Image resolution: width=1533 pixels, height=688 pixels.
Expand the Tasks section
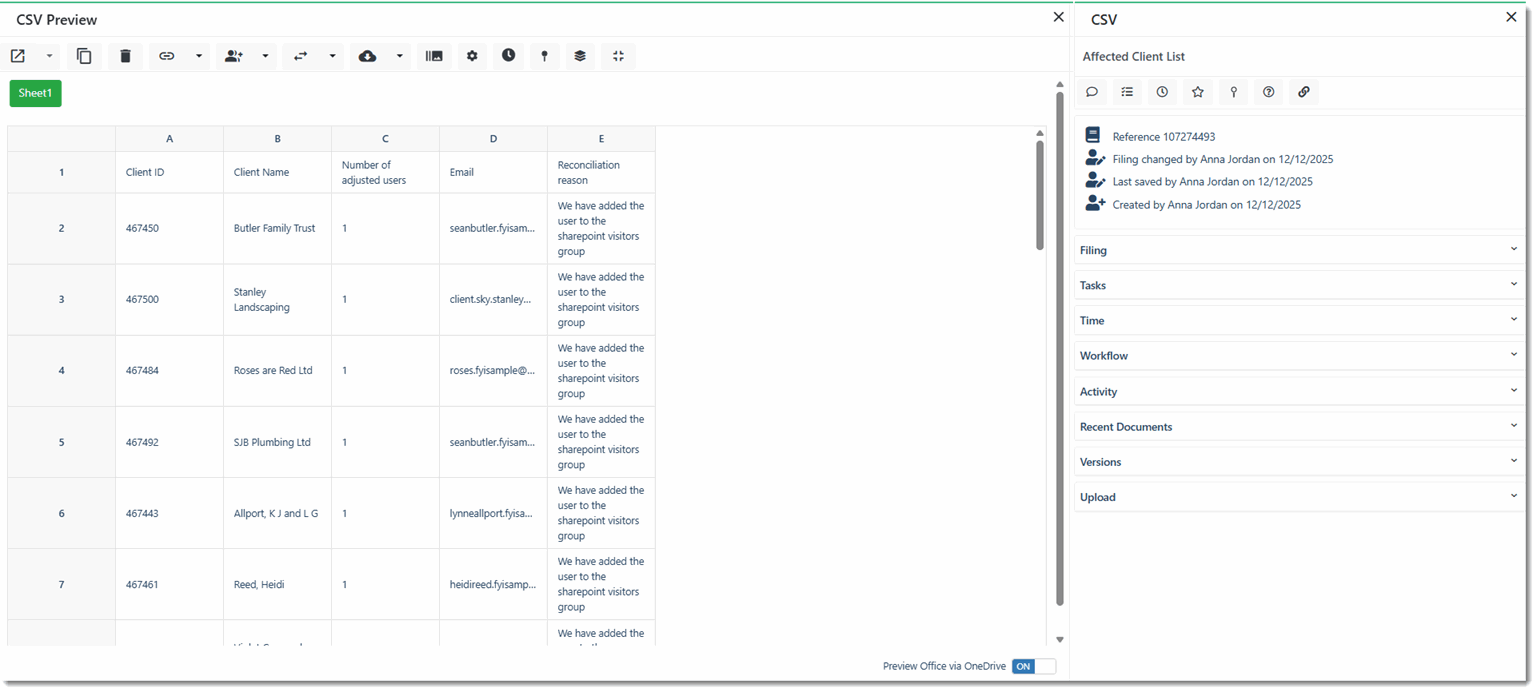[1299, 285]
